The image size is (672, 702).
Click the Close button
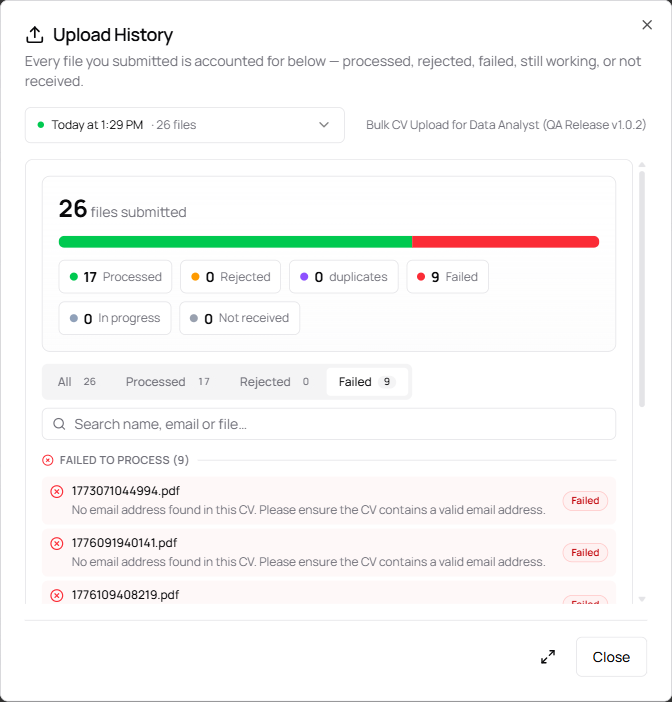(611, 657)
